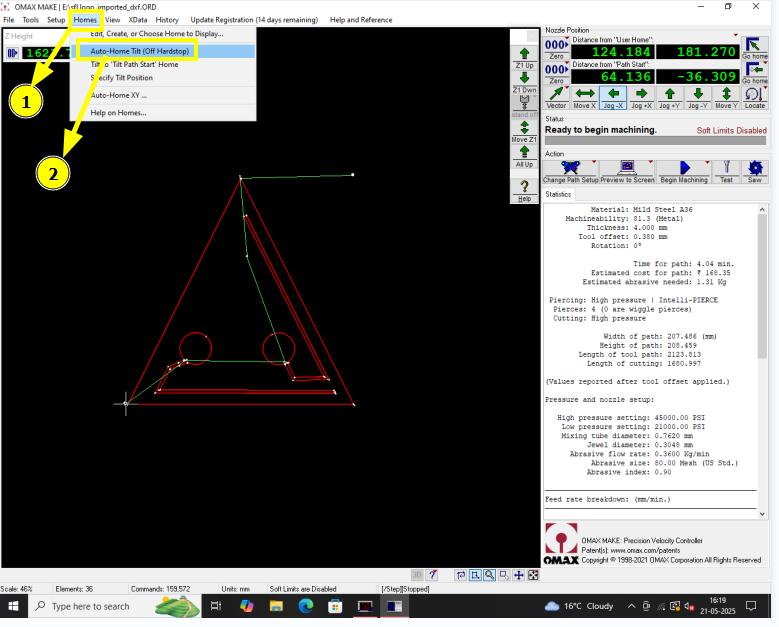Open Microsoft Edge from taskbar
779x627 pixels.
306,606
